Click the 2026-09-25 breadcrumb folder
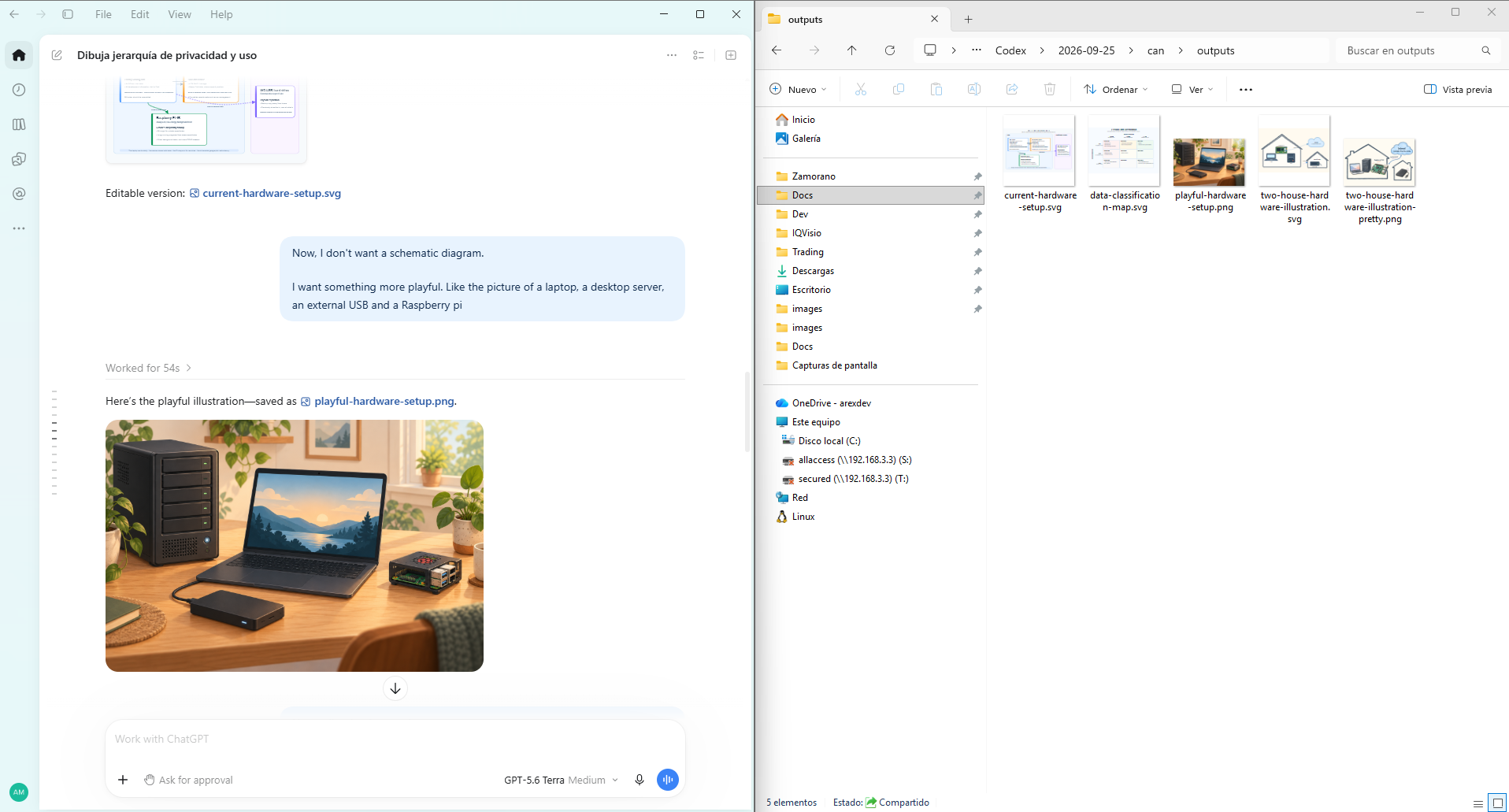 coord(1086,50)
